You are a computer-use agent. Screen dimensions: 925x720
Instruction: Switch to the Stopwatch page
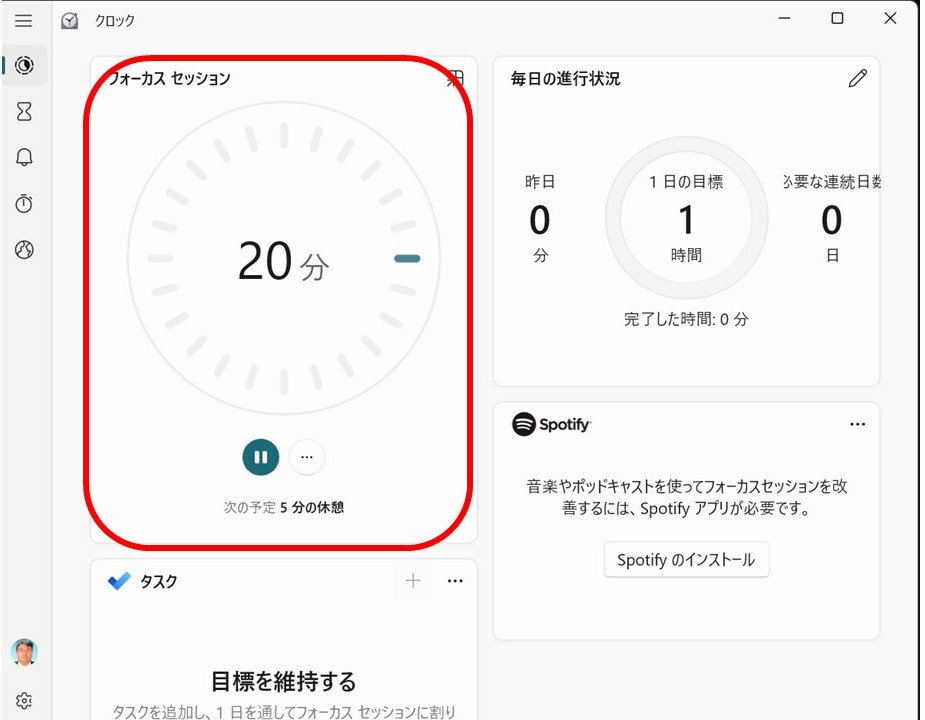(x=24, y=204)
